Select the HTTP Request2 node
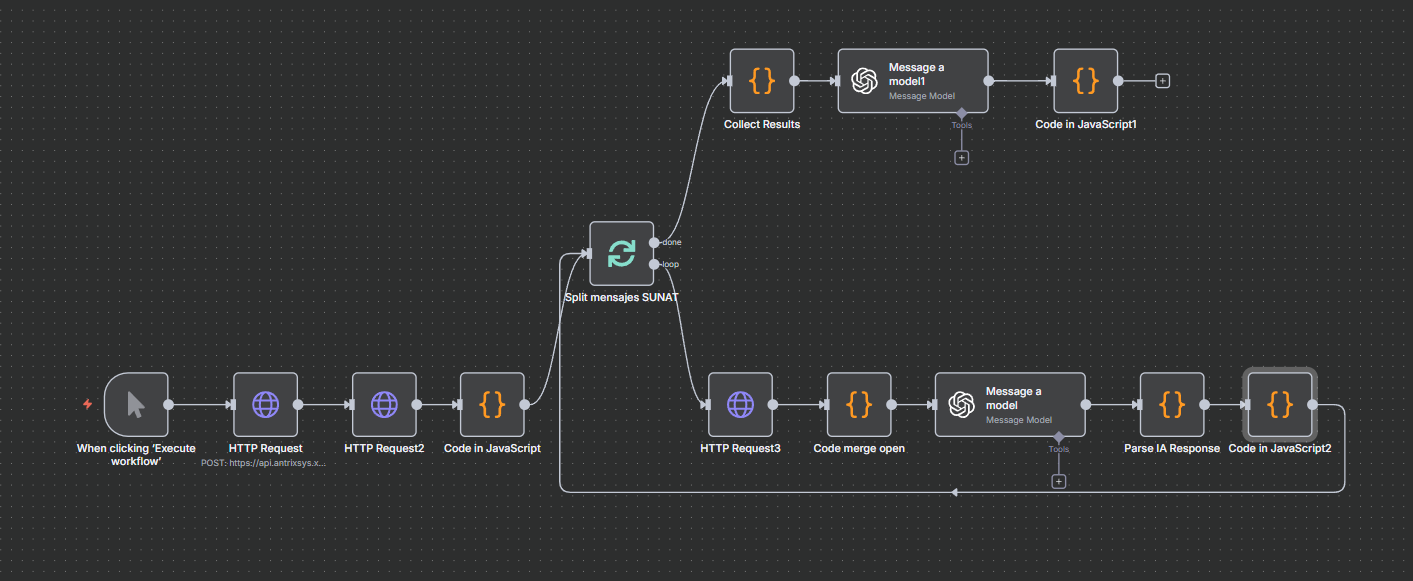This screenshot has width=1413, height=581. tap(384, 405)
